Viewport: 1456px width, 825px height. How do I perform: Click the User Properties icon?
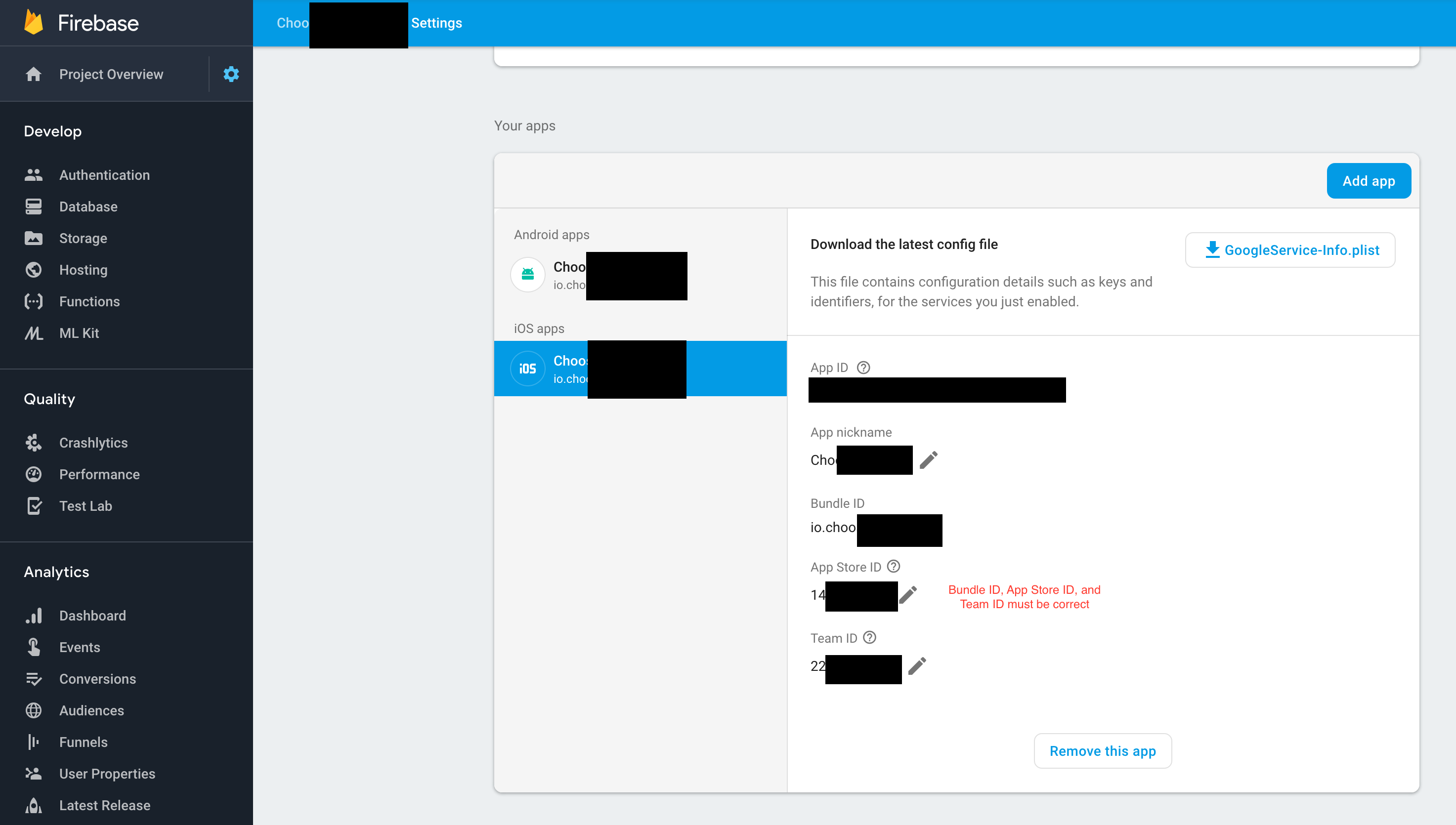coord(34,774)
